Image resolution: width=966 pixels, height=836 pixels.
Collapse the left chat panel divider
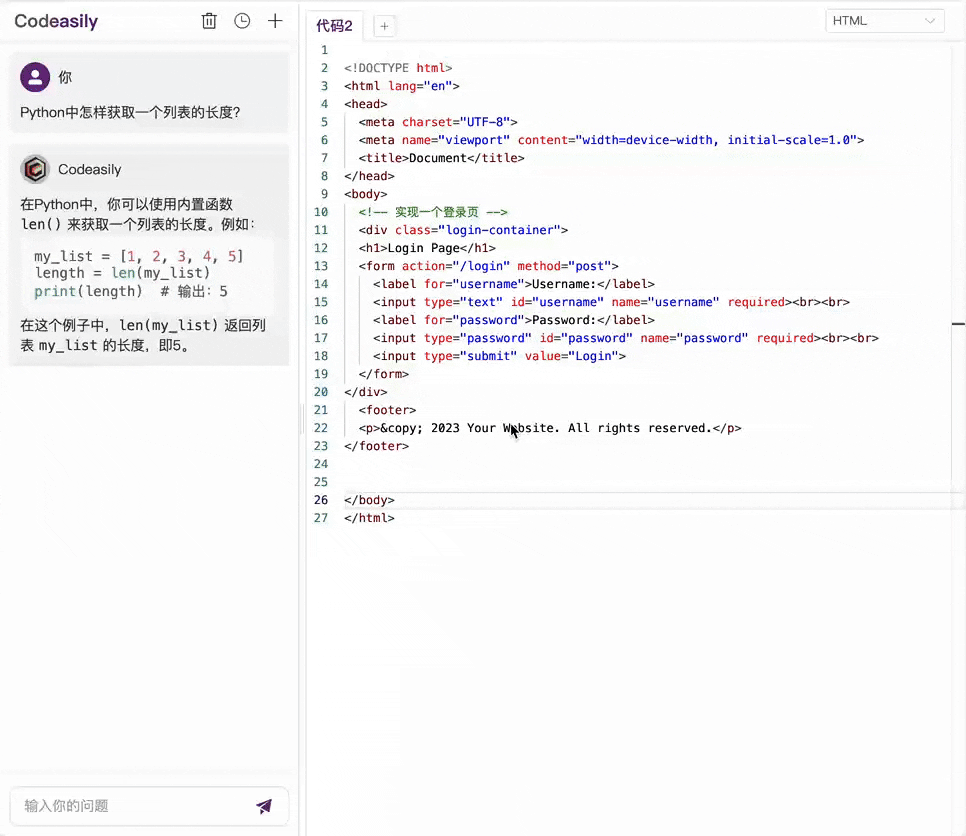coord(301,421)
